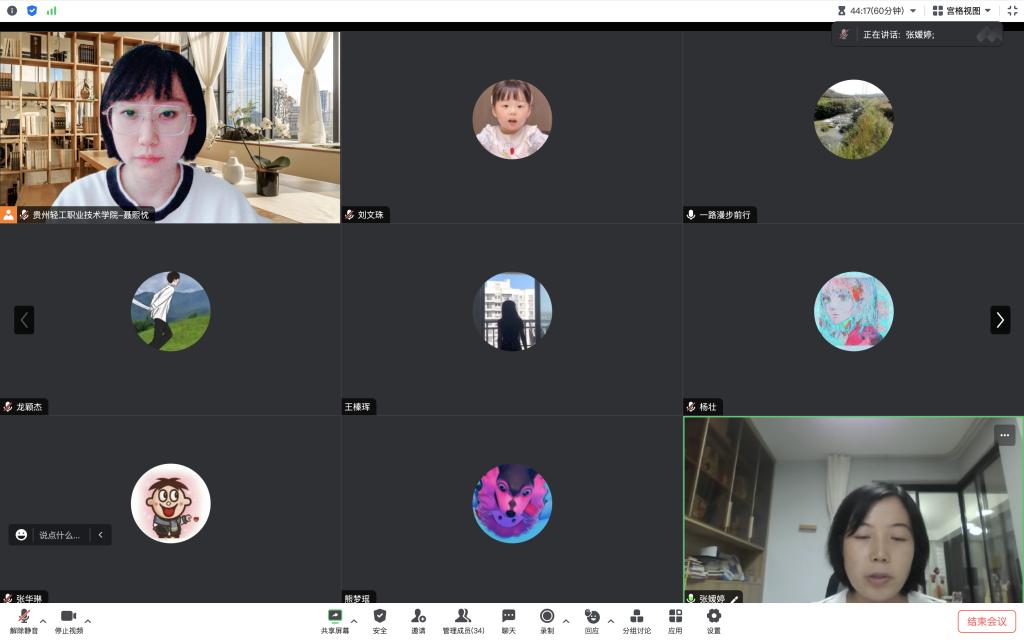Image resolution: width=1024 pixels, height=640 pixels.
Task: Go to next page of participants
Action: 1000,319
